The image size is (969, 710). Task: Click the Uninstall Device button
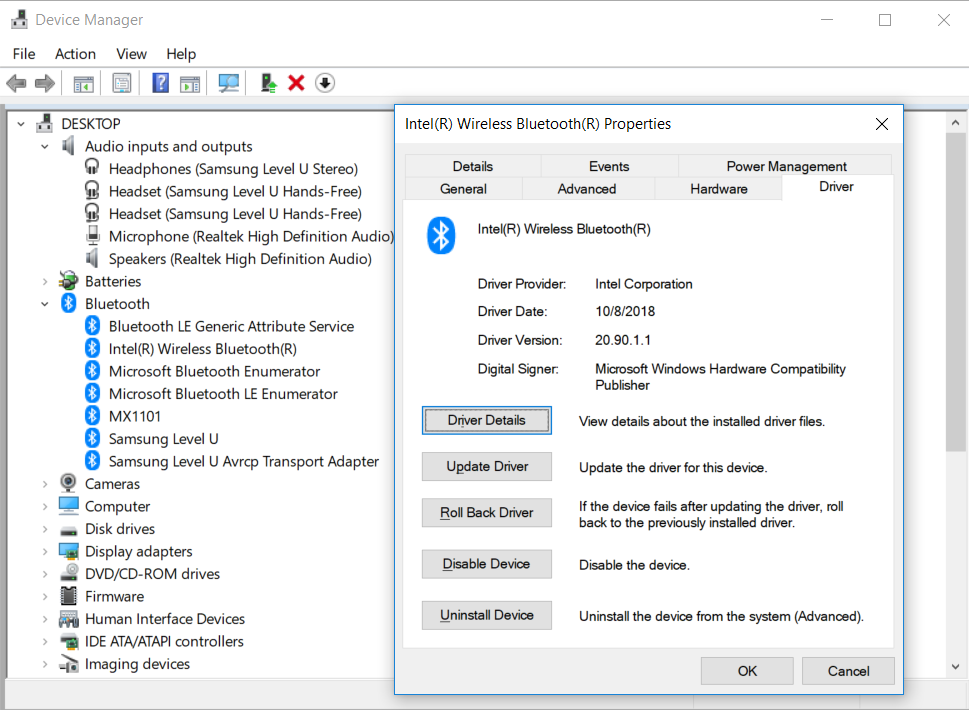tap(487, 615)
